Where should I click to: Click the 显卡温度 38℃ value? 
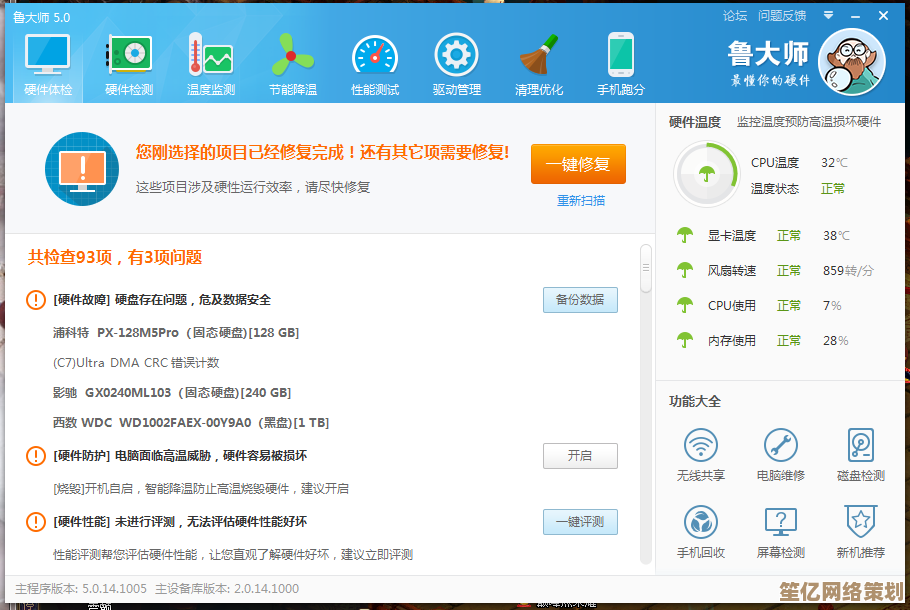coord(836,236)
